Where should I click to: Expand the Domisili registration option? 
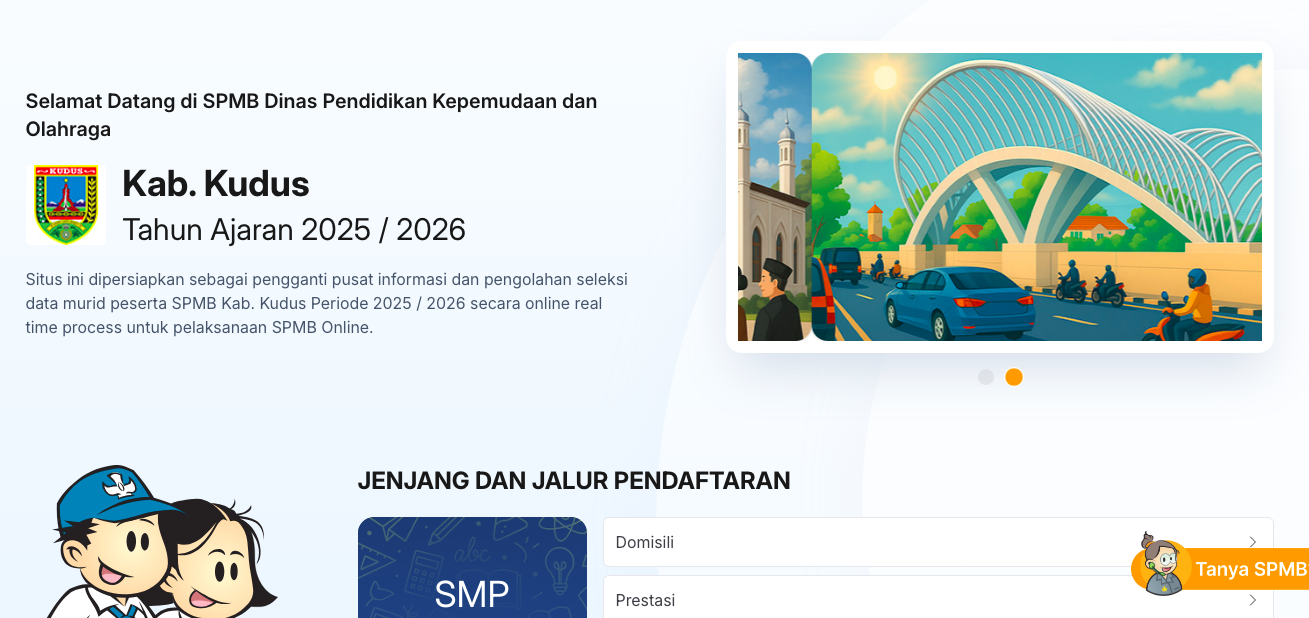coord(938,542)
